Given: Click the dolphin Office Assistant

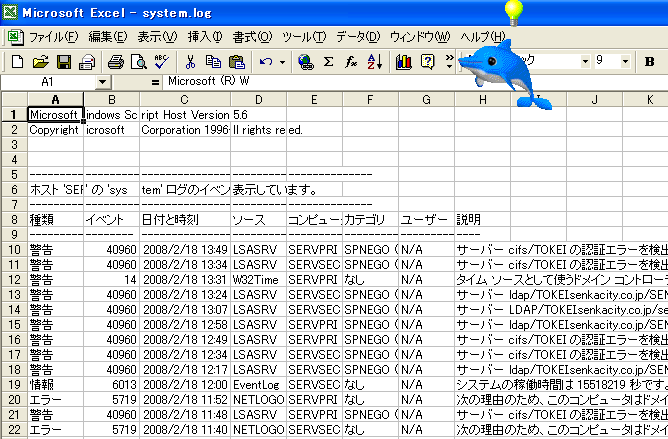Looking at the screenshot, I should pyautogui.click(x=503, y=72).
